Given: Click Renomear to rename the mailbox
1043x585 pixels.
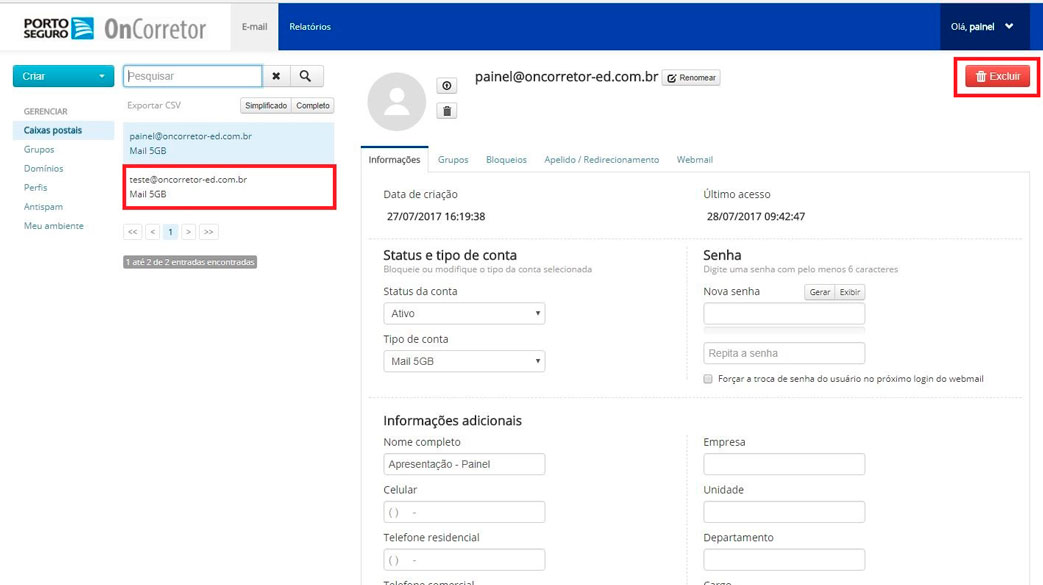Looking at the screenshot, I should (691, 78).
